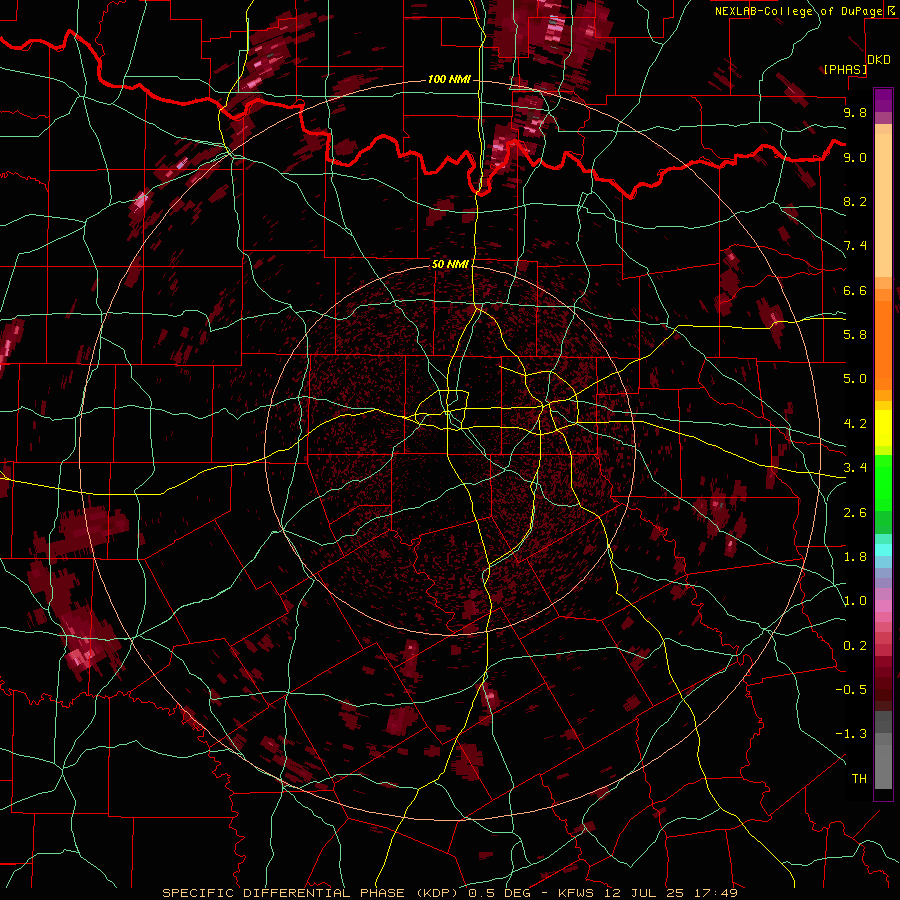Viewport: 900px width, 900px height.
Task: Select the 2.6 value on the color scale
Action: (855, 513)
